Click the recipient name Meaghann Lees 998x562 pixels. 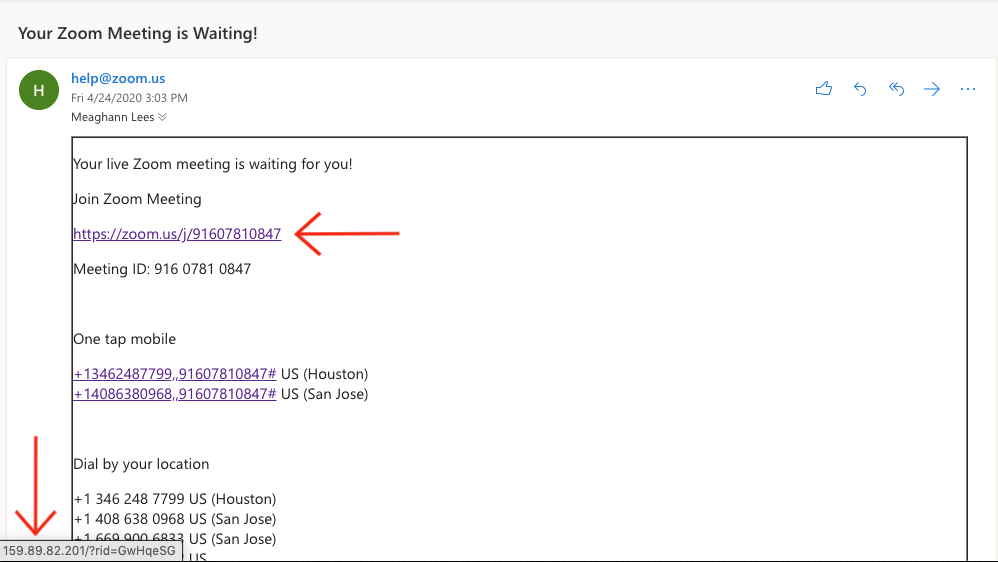[112, 117]
